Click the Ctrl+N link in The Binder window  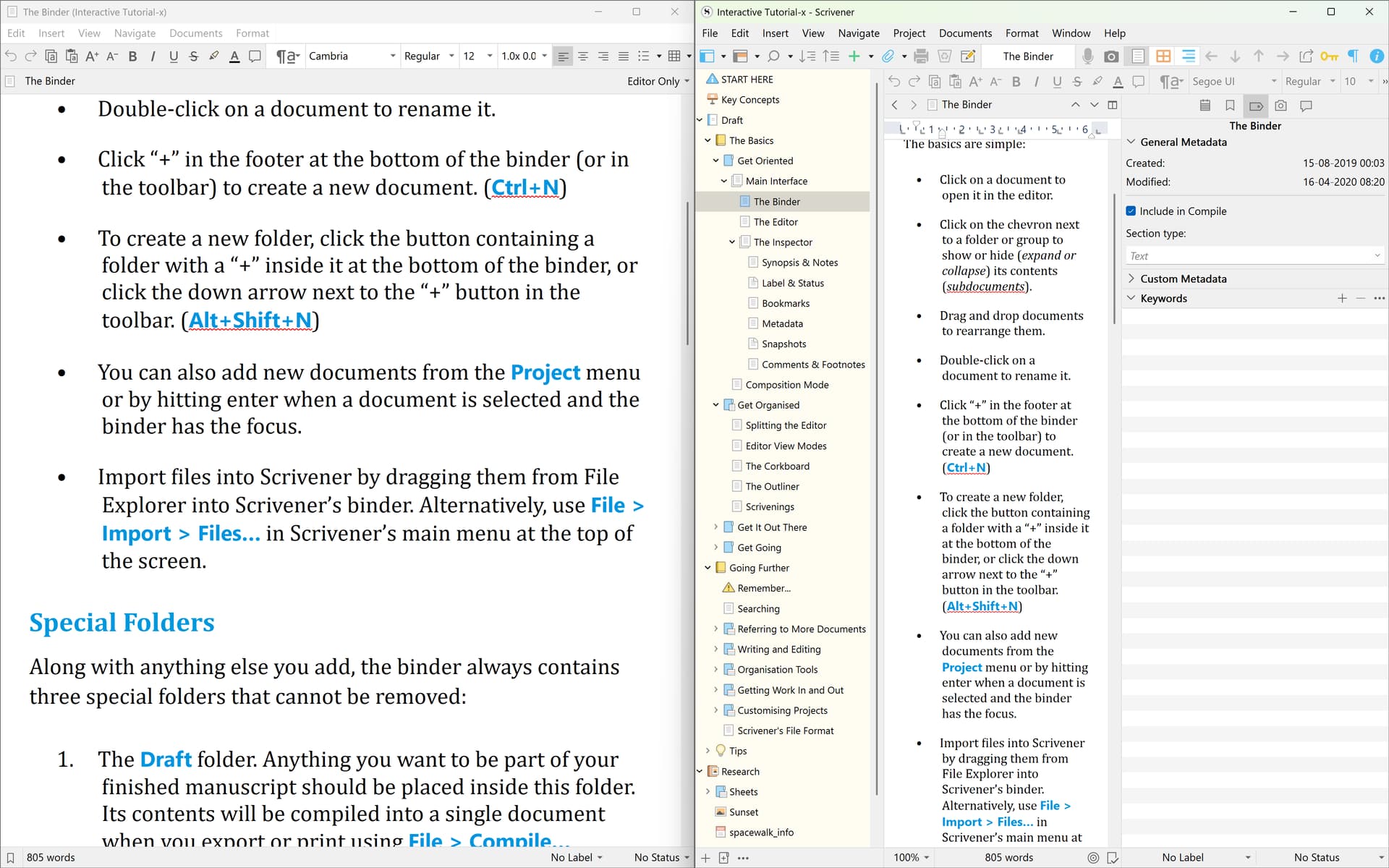click(525, 187)
